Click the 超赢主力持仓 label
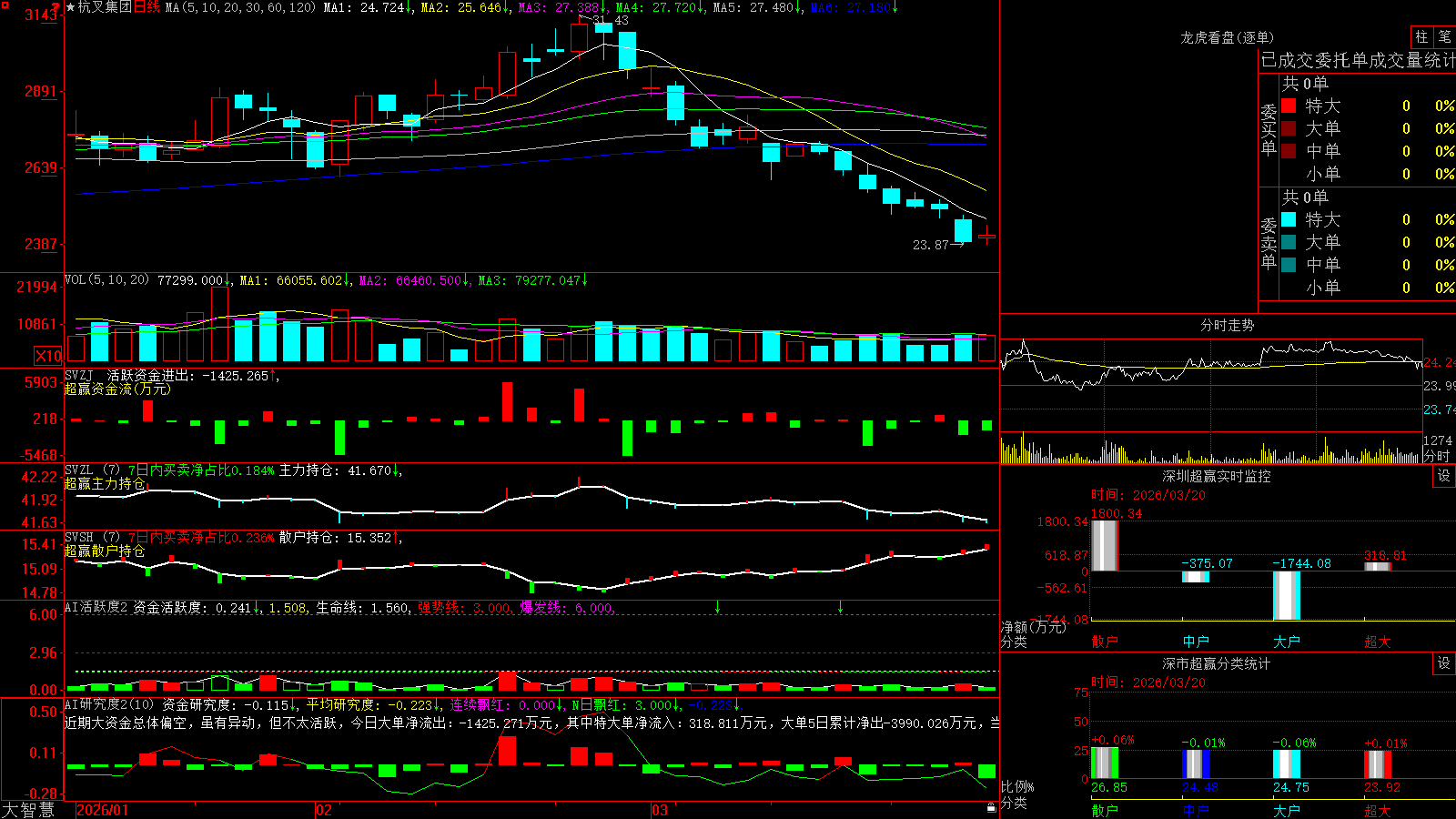Screen dimensions: 1456x819 pos(105,483)
